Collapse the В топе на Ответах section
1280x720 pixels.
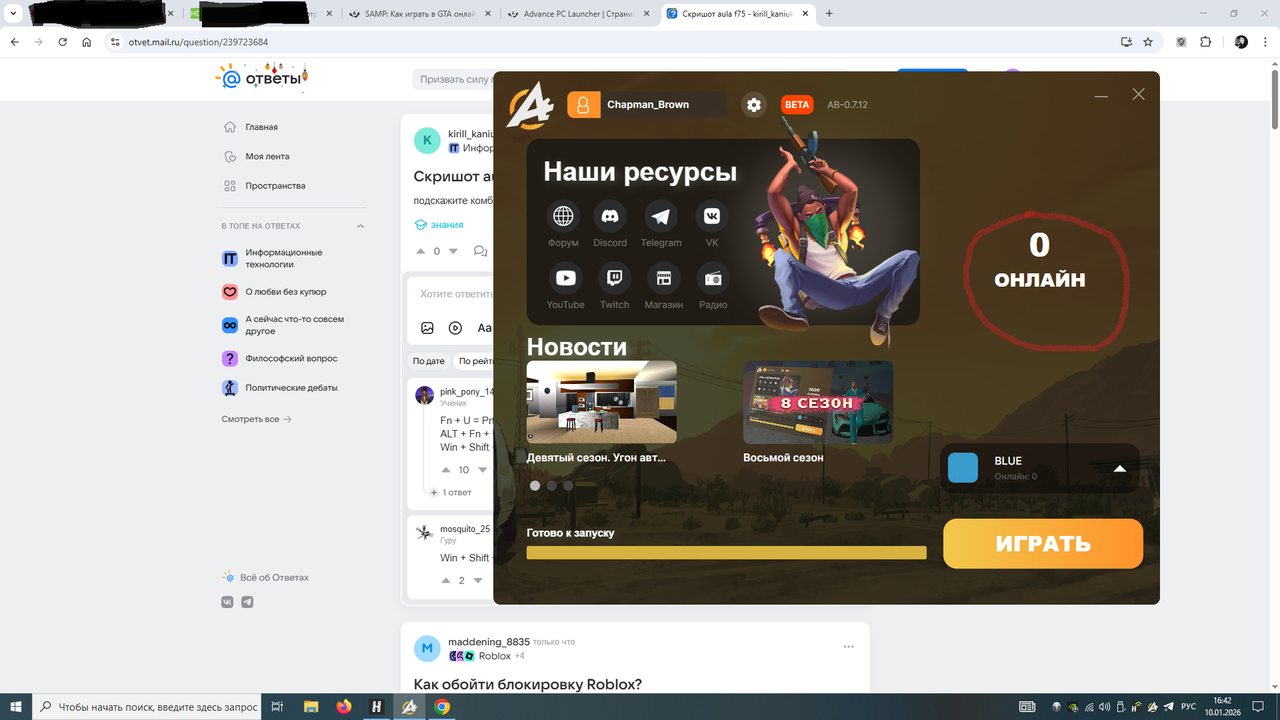(x=361, y=226)
